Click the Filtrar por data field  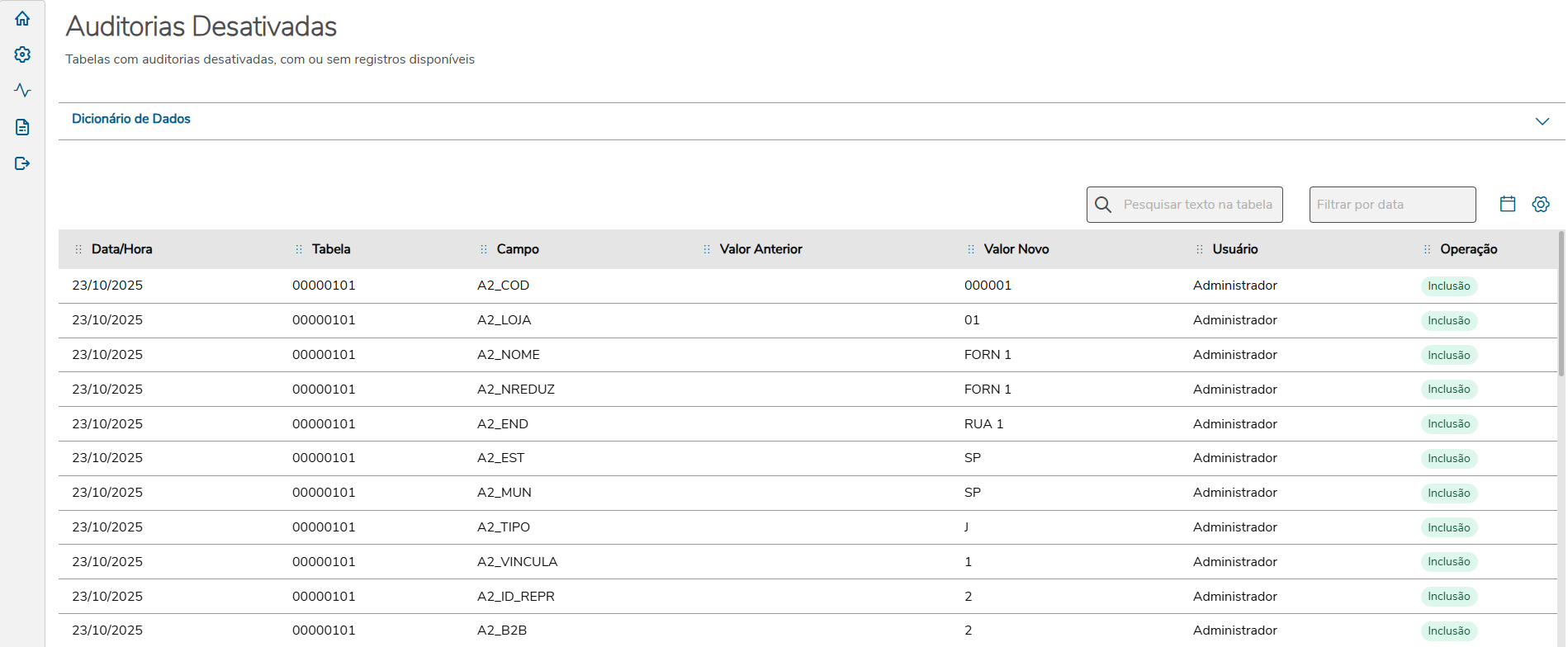pyautogui.click(x=1392, y=205)
